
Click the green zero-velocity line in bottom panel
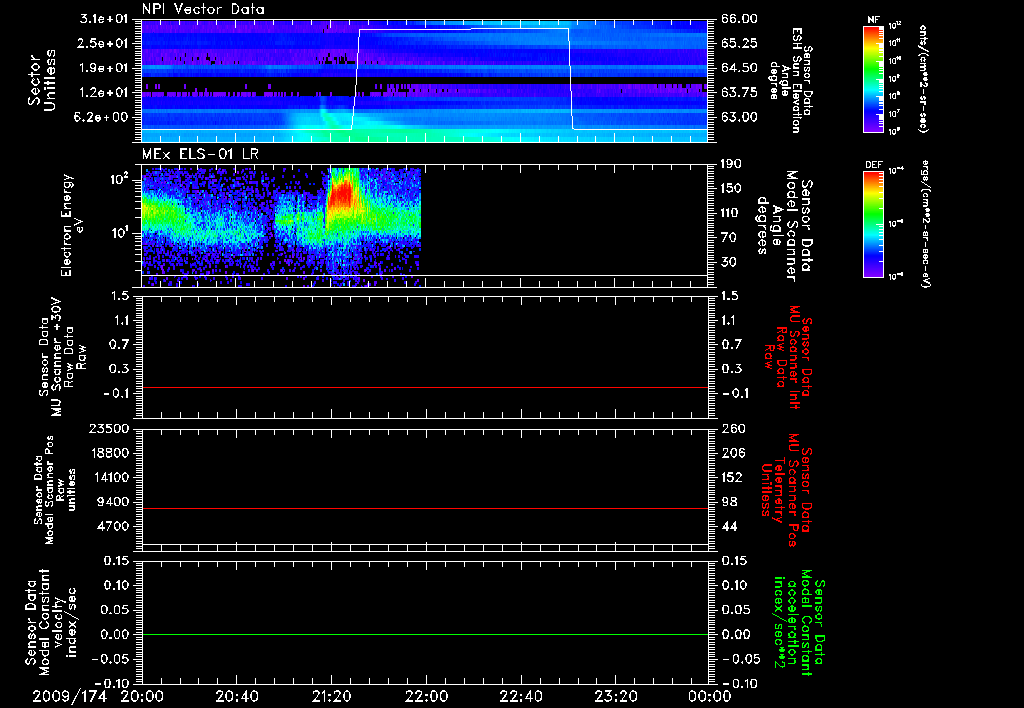[x=425, y=634]
